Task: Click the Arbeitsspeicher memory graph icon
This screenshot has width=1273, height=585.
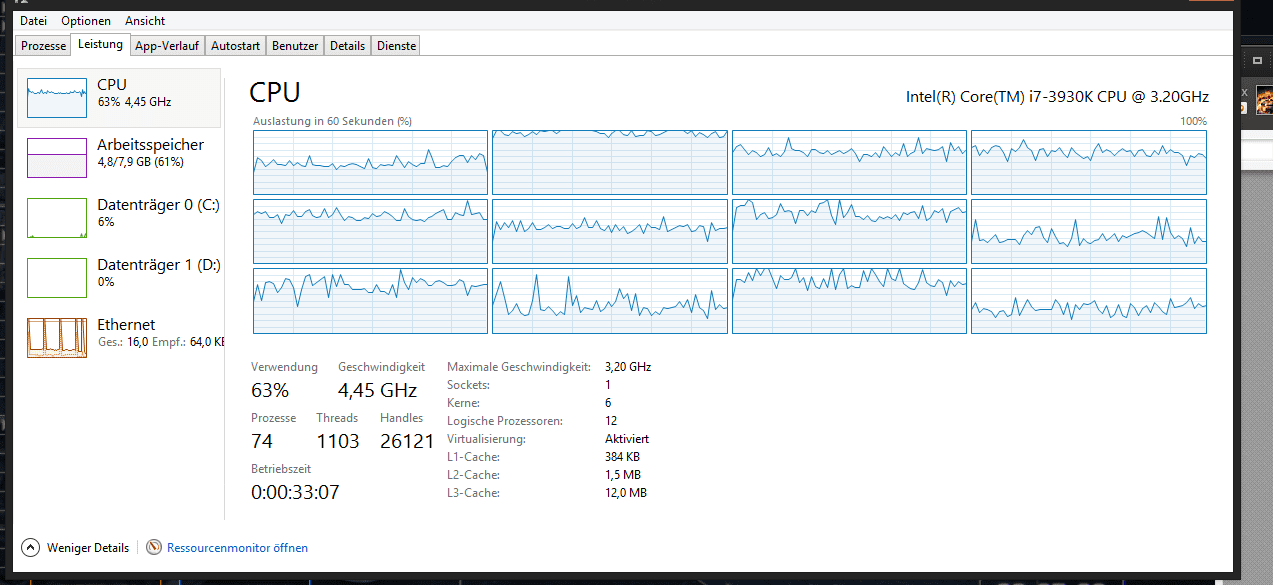Action: pyautogui.click(x=57, y=158)
